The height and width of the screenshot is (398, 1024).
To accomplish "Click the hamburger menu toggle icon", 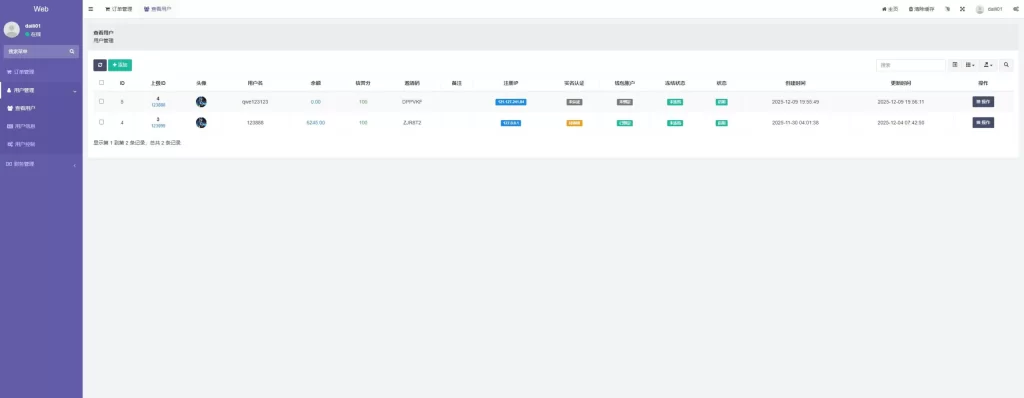I will coord(91,9).
